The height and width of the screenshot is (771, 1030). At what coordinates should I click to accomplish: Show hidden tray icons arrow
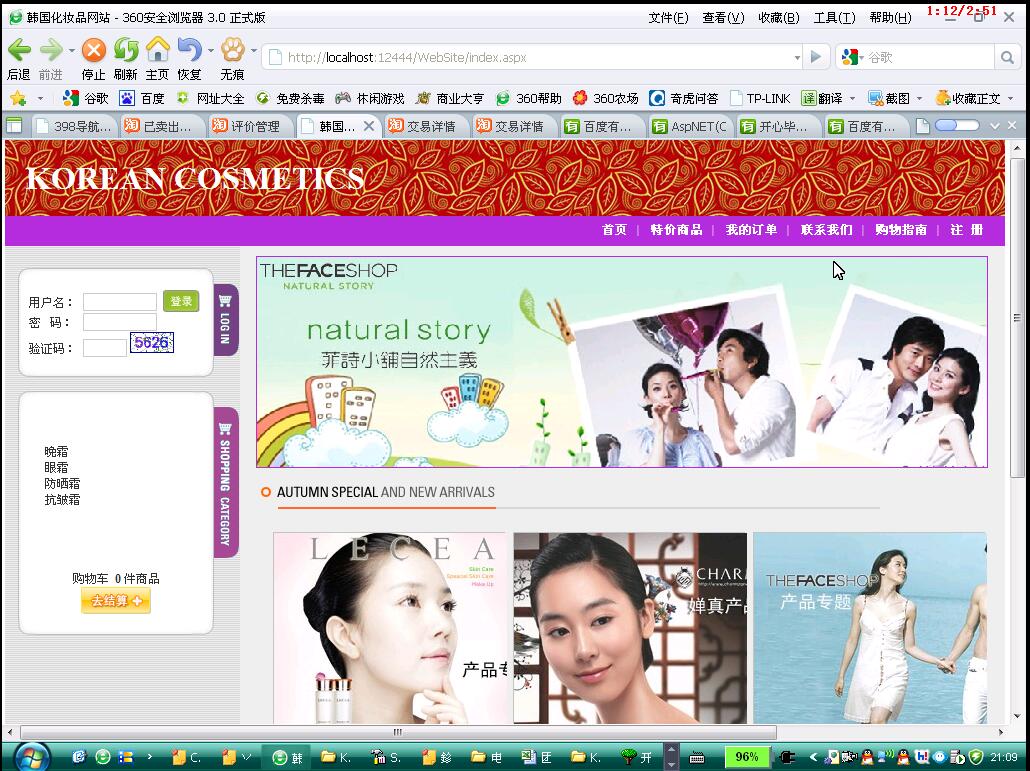tap(813, 757)
